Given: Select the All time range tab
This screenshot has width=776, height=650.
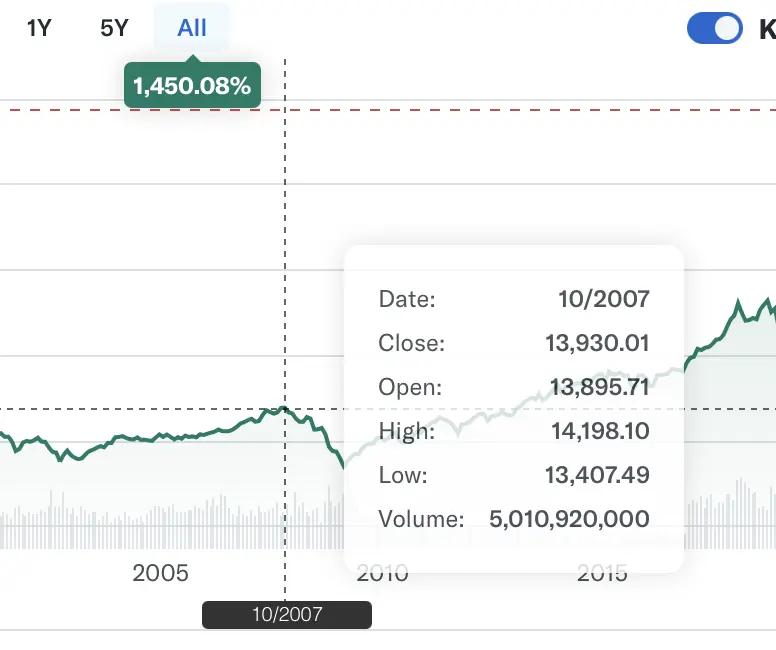Looking at the screenshot, I should pyautogui.click(x=192, y=27).
